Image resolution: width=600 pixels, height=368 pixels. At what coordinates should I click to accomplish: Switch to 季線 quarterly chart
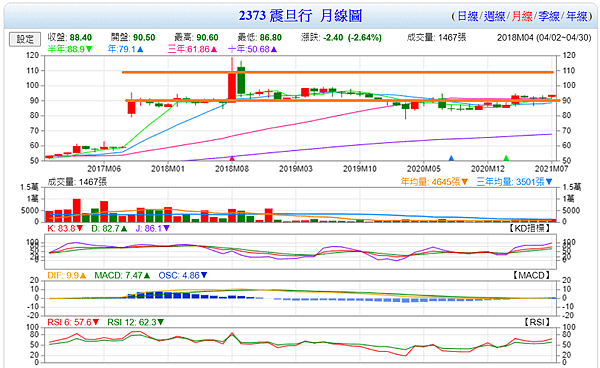(x=549, y=16)
